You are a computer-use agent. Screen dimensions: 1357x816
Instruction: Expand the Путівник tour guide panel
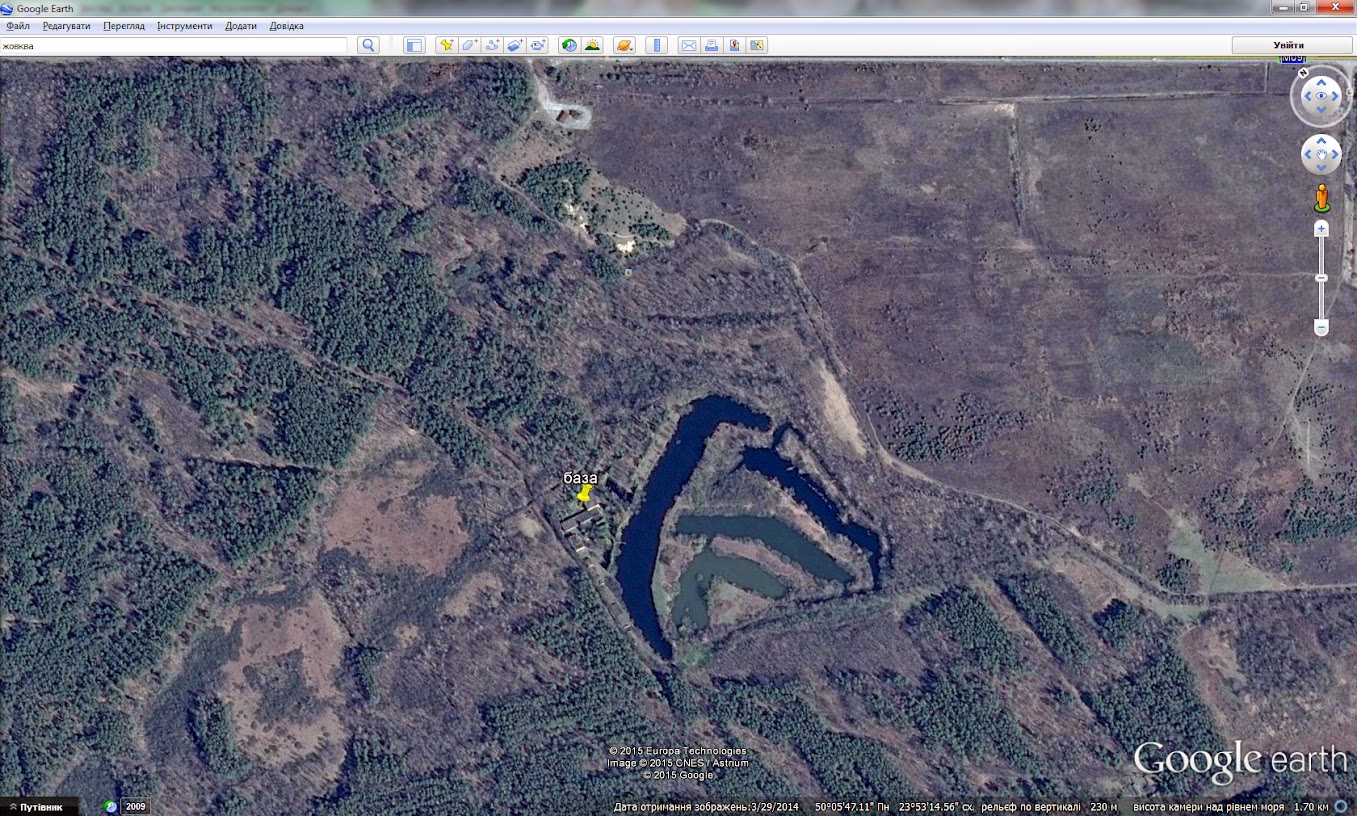pyautogui.click(x=40, y=807)
